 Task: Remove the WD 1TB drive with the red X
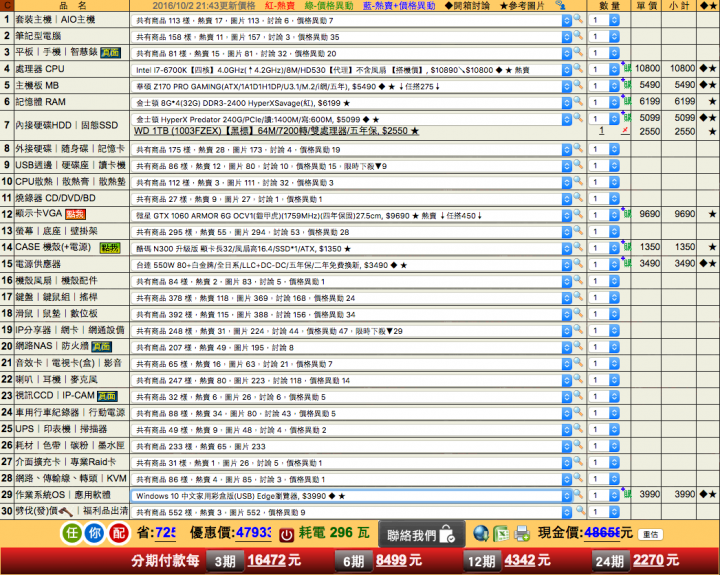pyautogui.click(x=624, y=131)
